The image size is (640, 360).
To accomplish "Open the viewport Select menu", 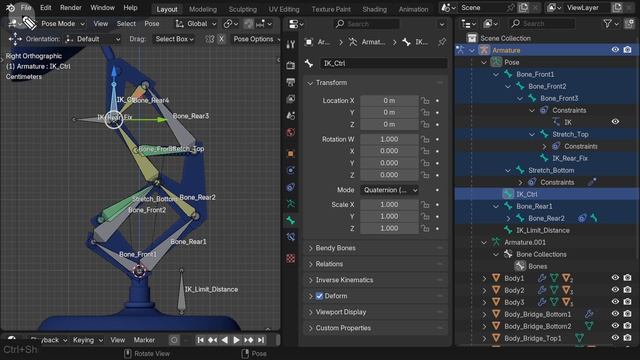I will point(126,24).
